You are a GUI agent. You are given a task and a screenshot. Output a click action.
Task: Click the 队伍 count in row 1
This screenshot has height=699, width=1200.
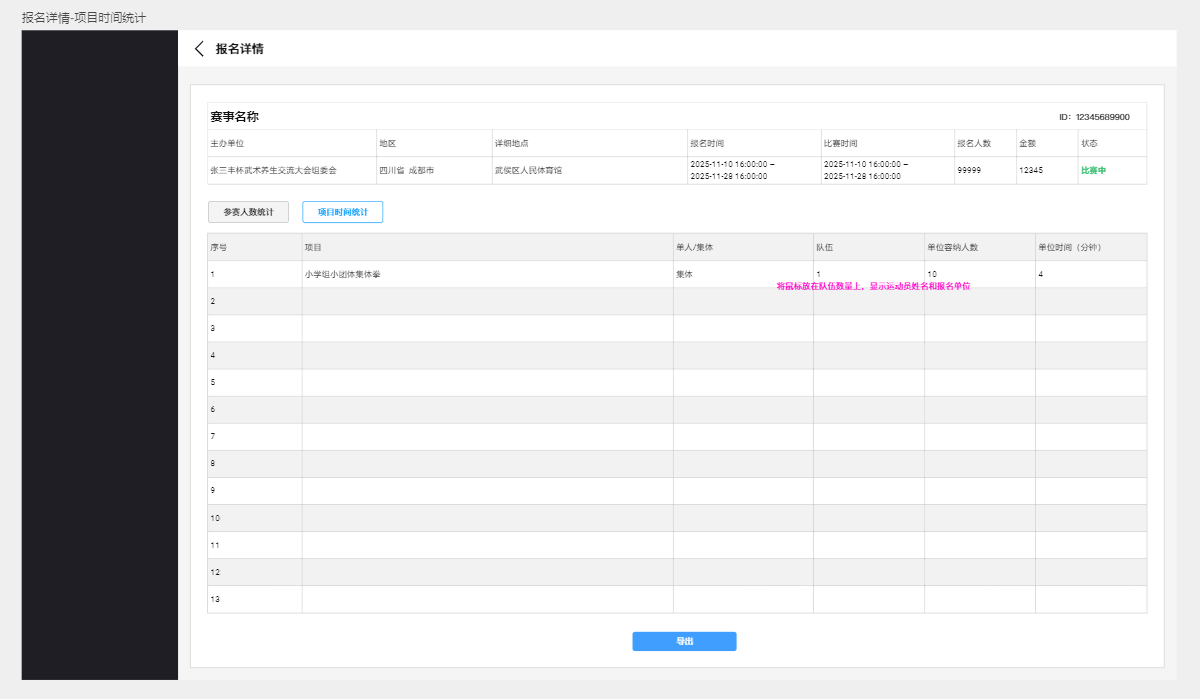818,274
